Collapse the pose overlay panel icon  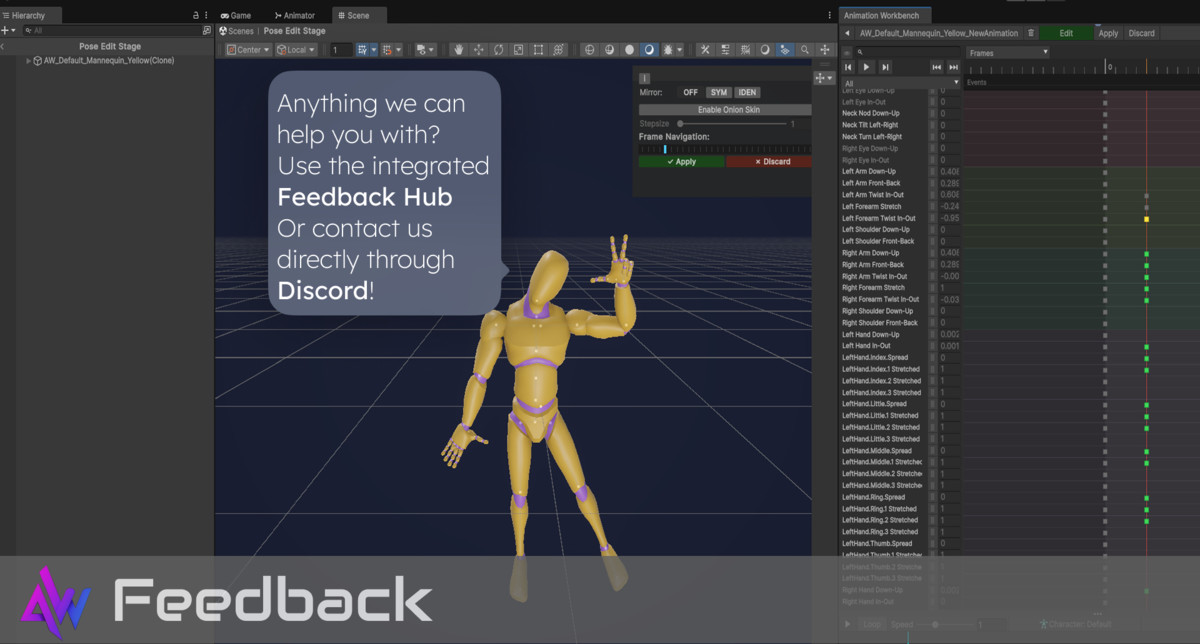[644, 78]
